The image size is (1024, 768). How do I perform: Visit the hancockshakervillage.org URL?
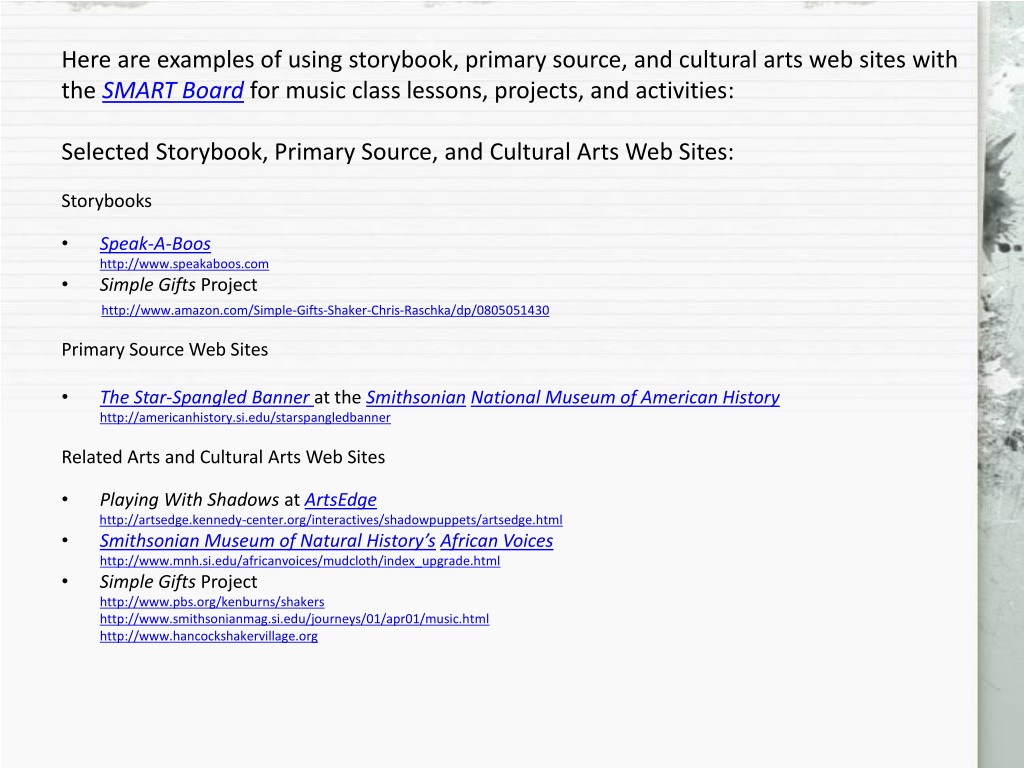(208, 635)
